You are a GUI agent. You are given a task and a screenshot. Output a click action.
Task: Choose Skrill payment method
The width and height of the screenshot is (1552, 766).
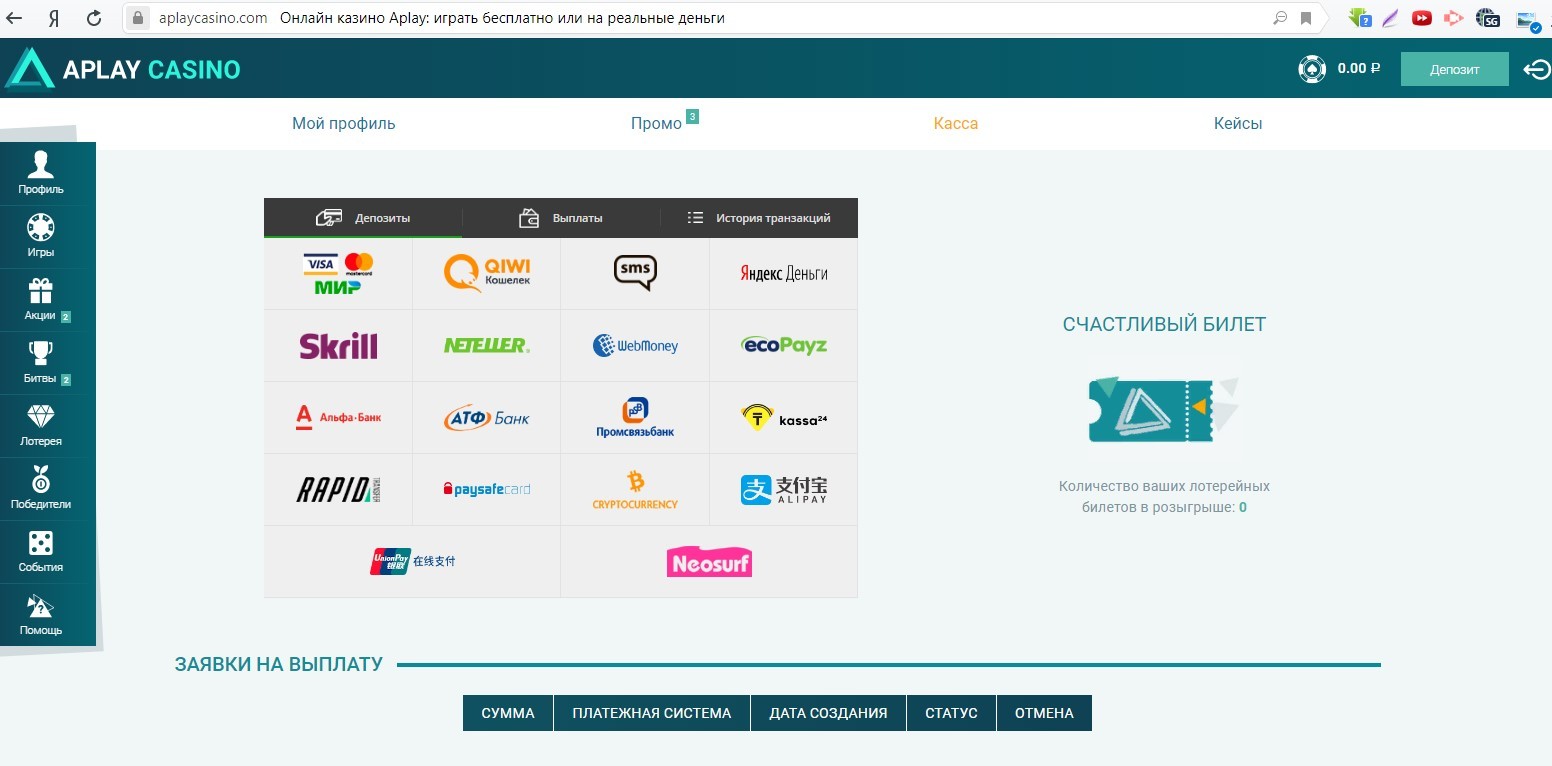[338, 346]
